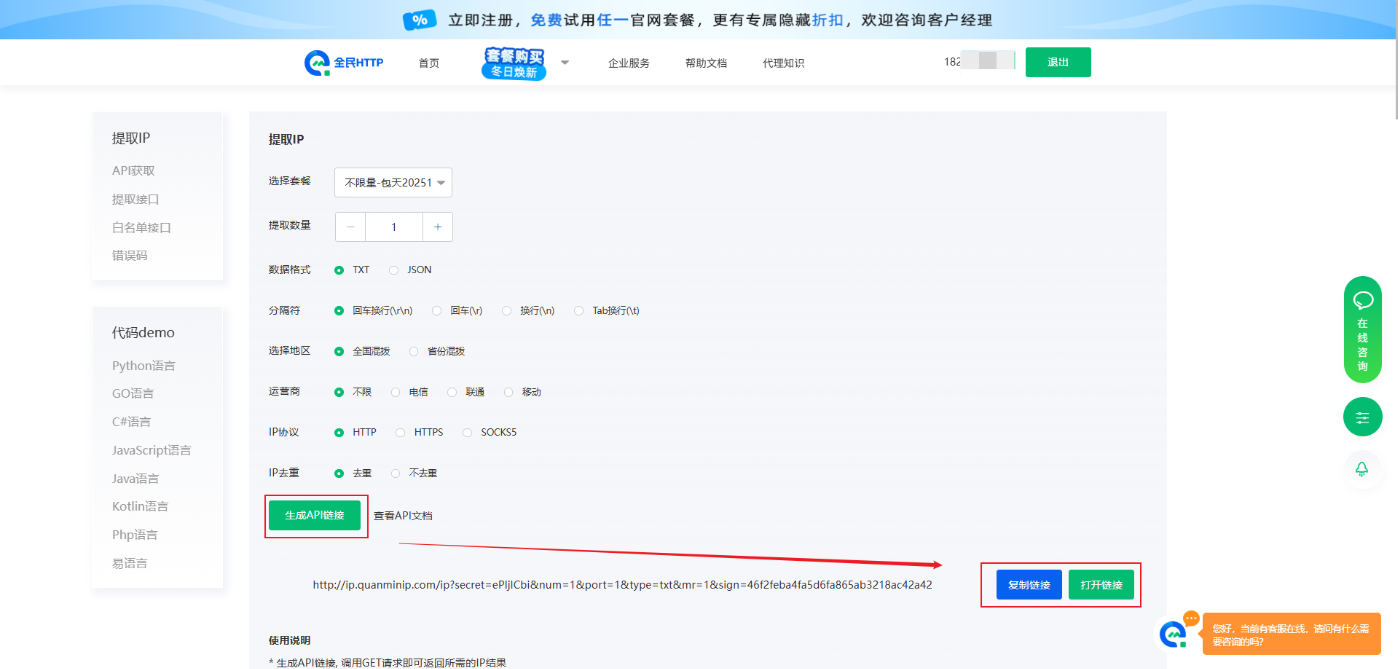Click the blue 复制链接 button
The height and width of the screenshot is (669, 1398).
point(1028,585)
